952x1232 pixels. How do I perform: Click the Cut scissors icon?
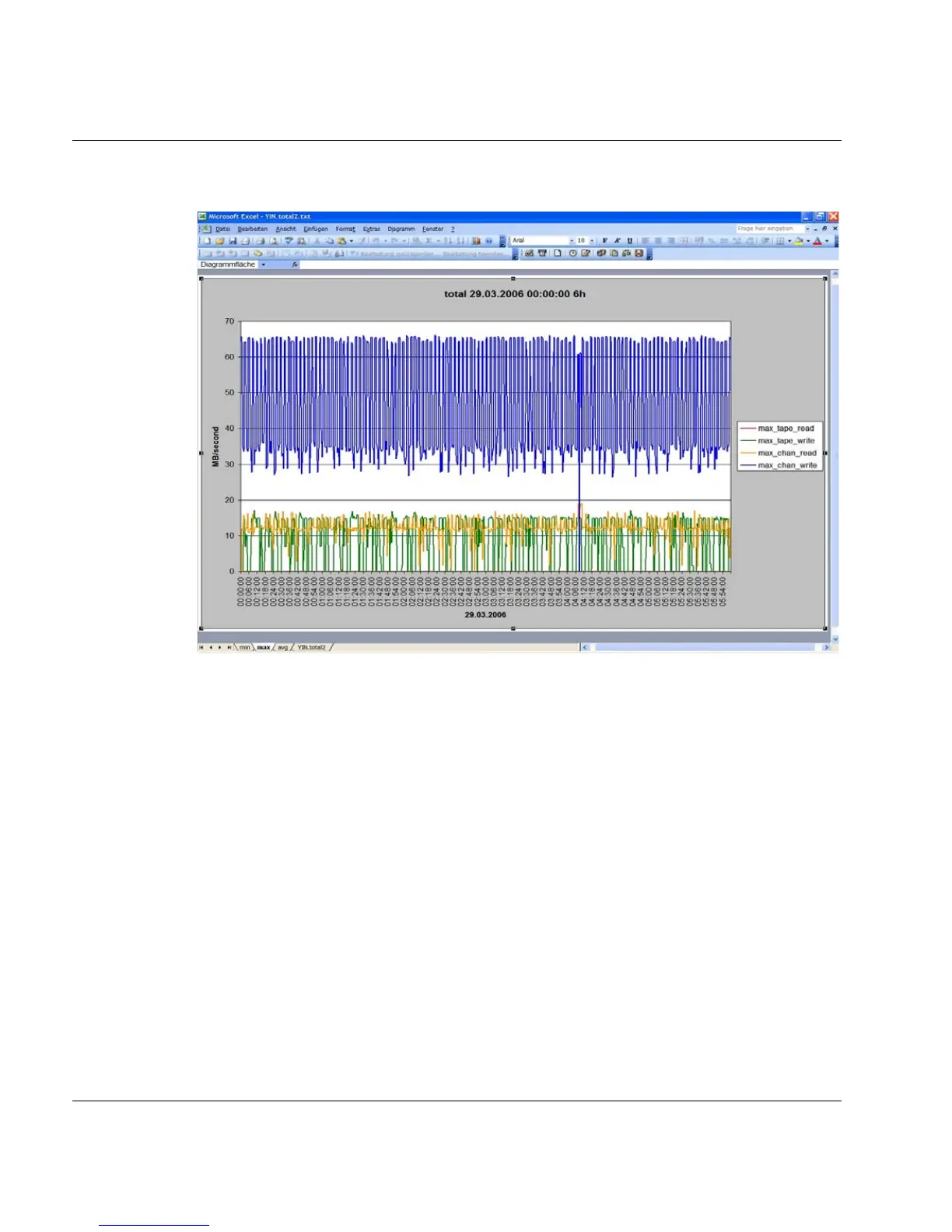tap(317, 241)
